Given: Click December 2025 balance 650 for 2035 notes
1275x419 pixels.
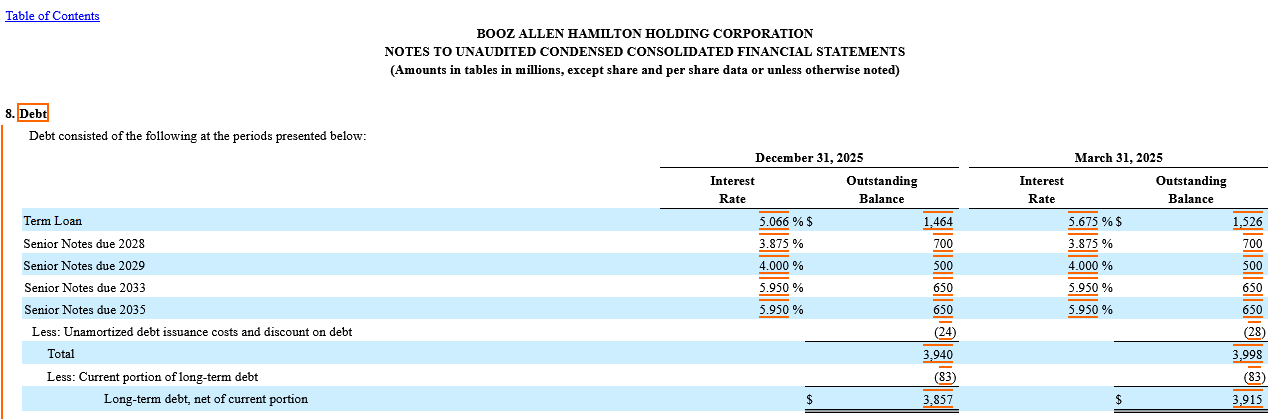Looking at the screenshot, I should 944,309.
